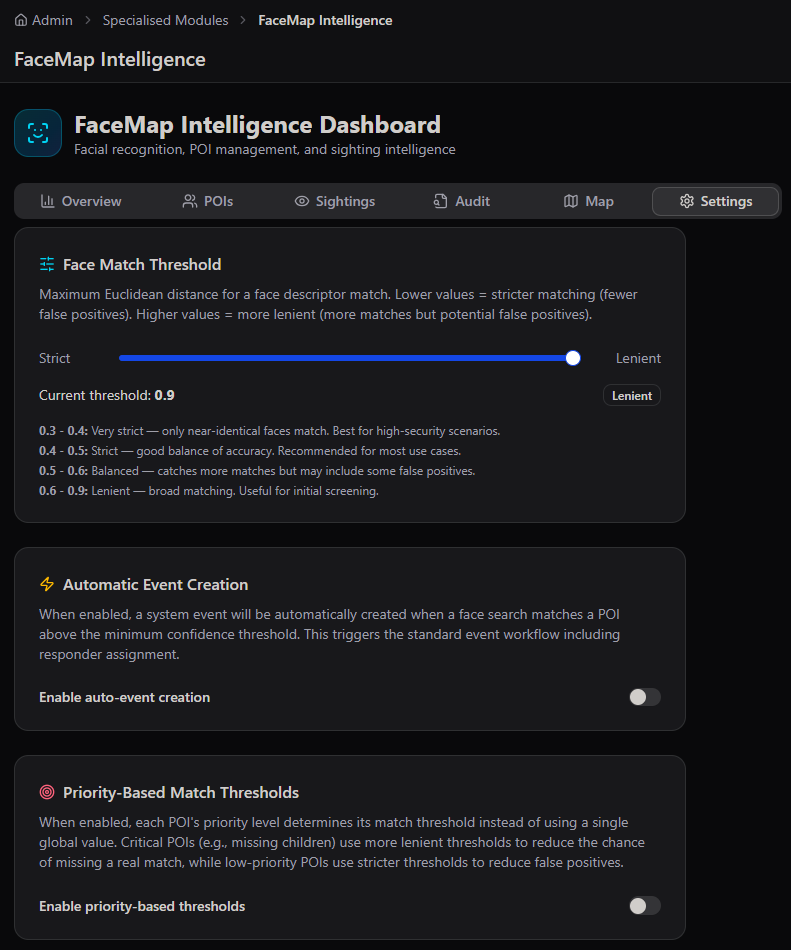Click the target icon beside Priority-Based Match Thresholds
The height and width of the screenshot is (950, 791).
tap(47, 792)
